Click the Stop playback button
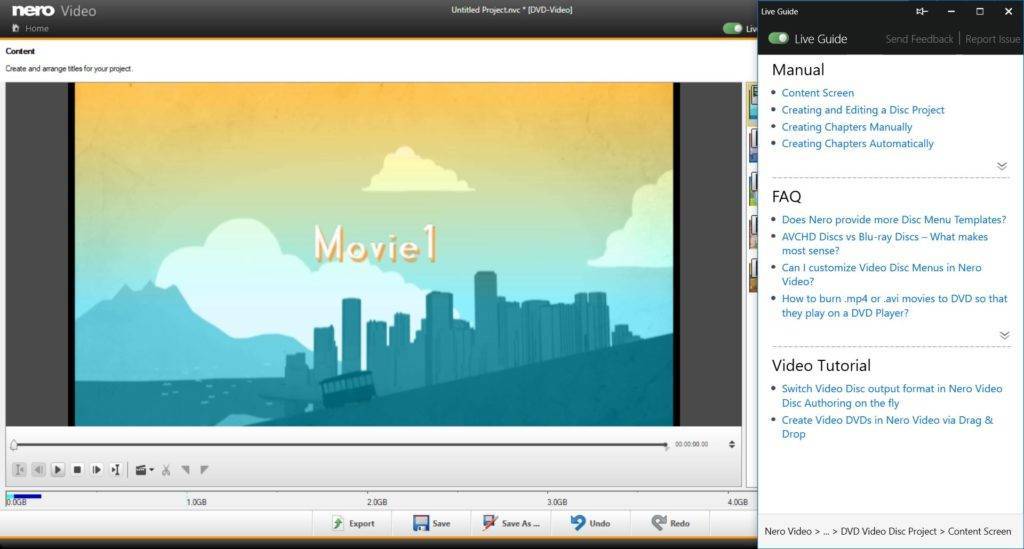This screenshot has width=1024, height=549. click(x=77, y=469)
